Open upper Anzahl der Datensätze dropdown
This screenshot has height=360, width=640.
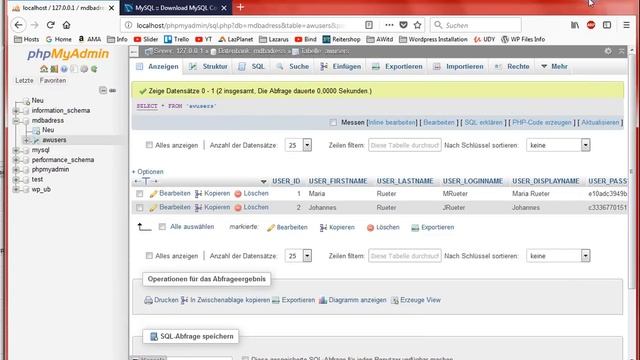coord(298,145)
